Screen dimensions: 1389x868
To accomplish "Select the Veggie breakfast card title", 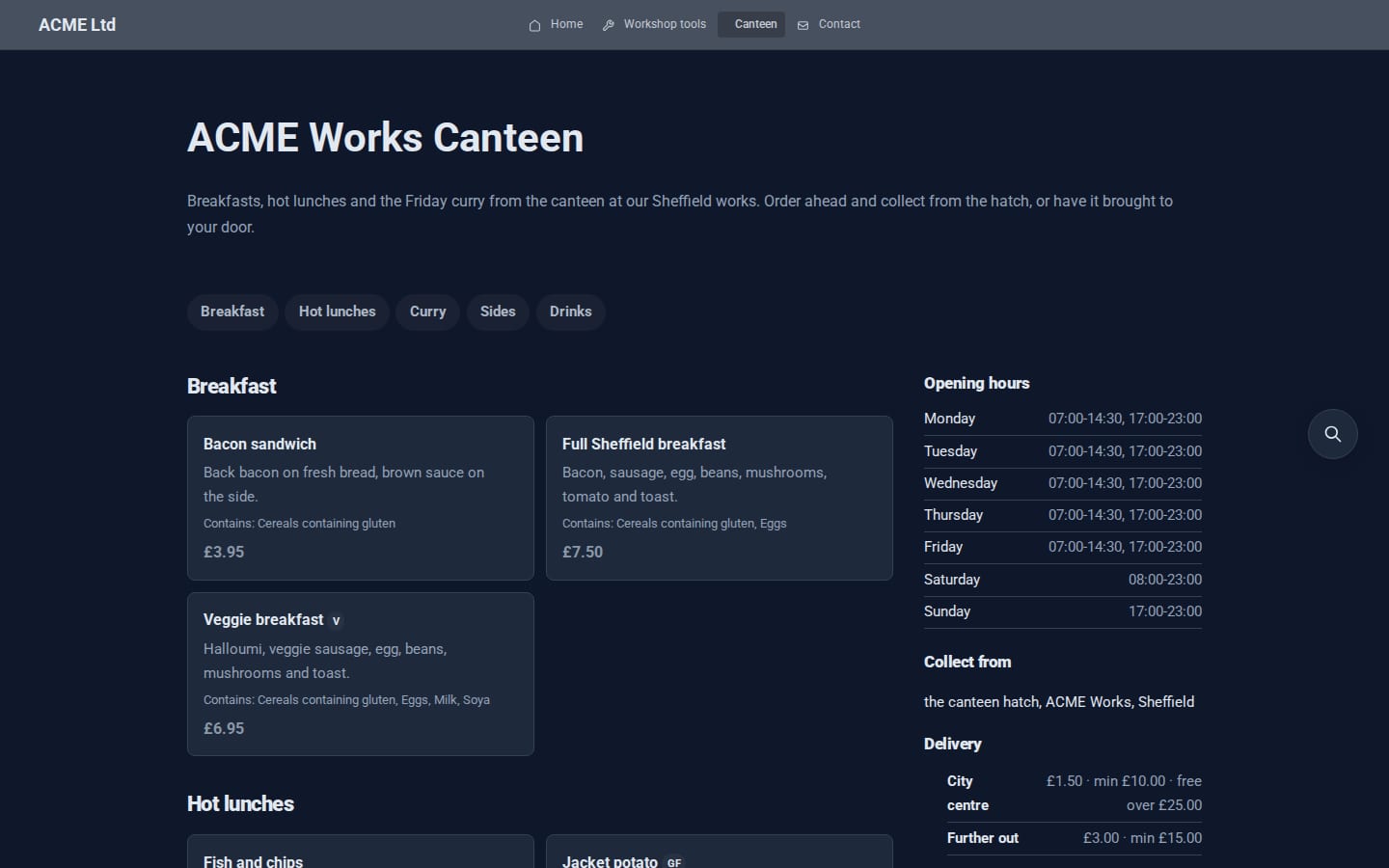I will tap(263, 619).
